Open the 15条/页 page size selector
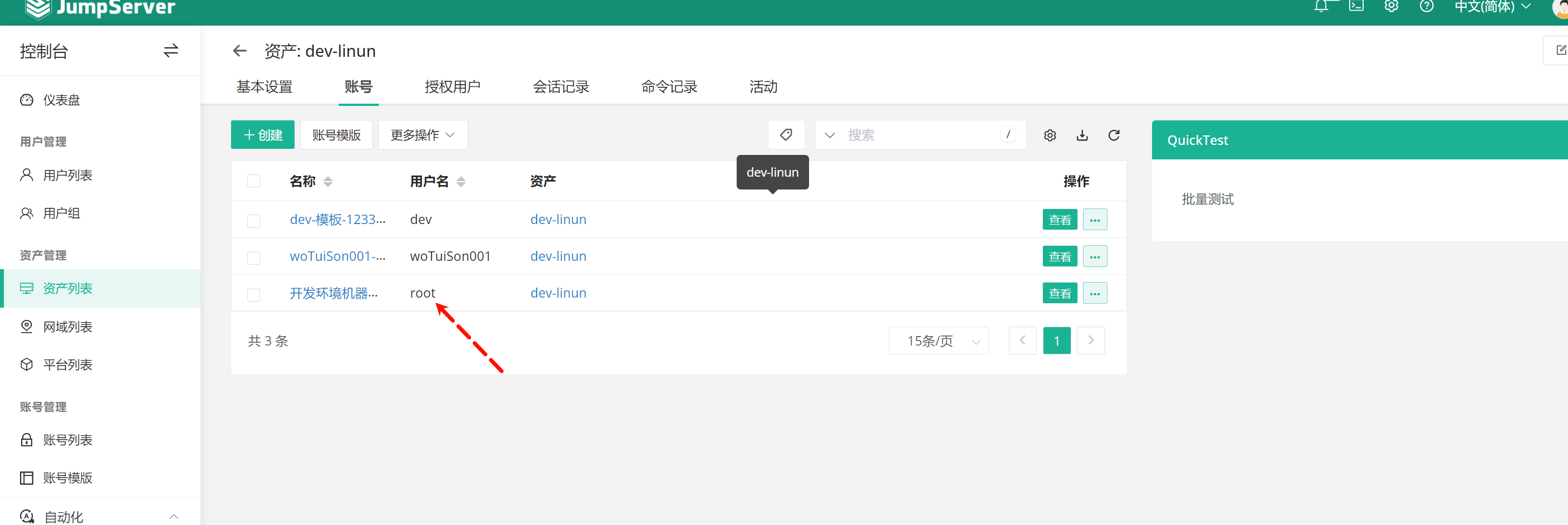 click(938, 341)
